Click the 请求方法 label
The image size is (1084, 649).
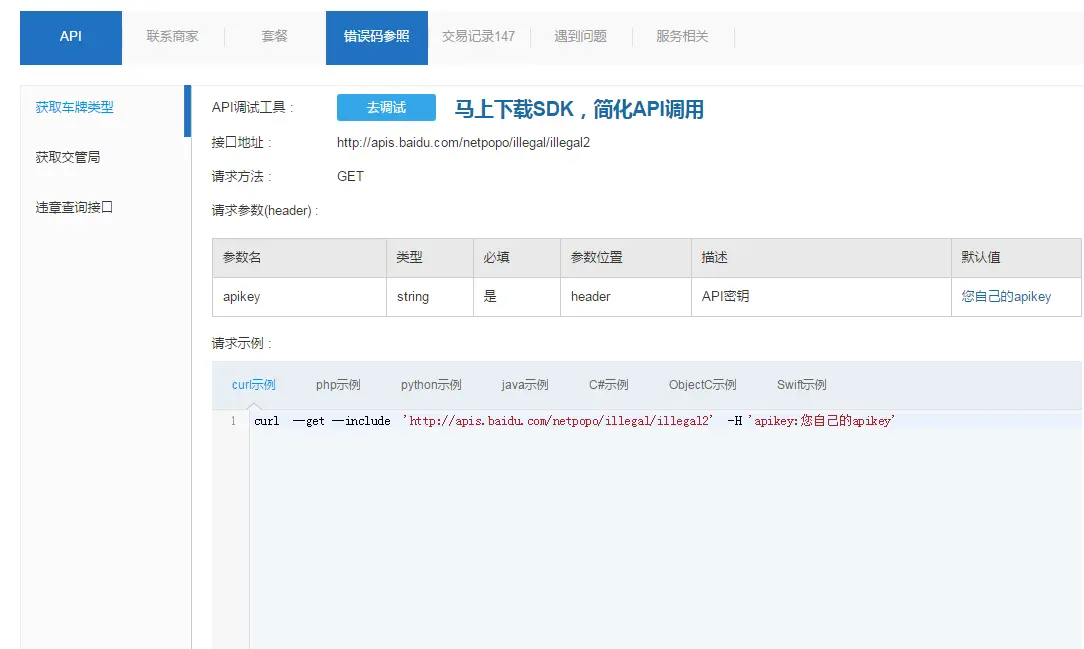point(241,177)
